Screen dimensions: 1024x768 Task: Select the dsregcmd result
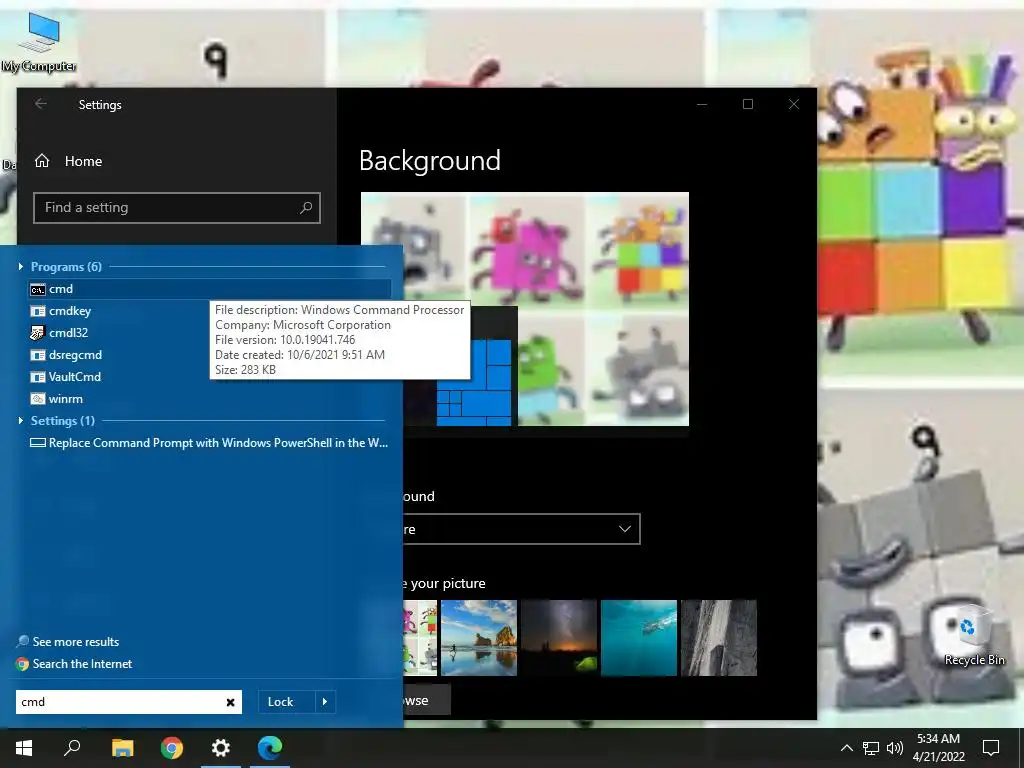66,355
